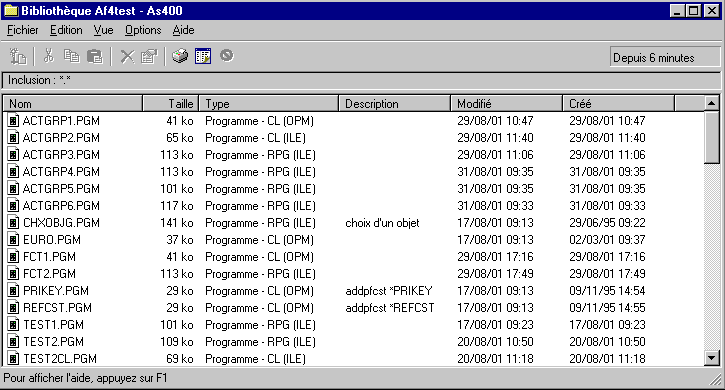
Task: Click the window resize grip corner
Action: coord(716,380)
